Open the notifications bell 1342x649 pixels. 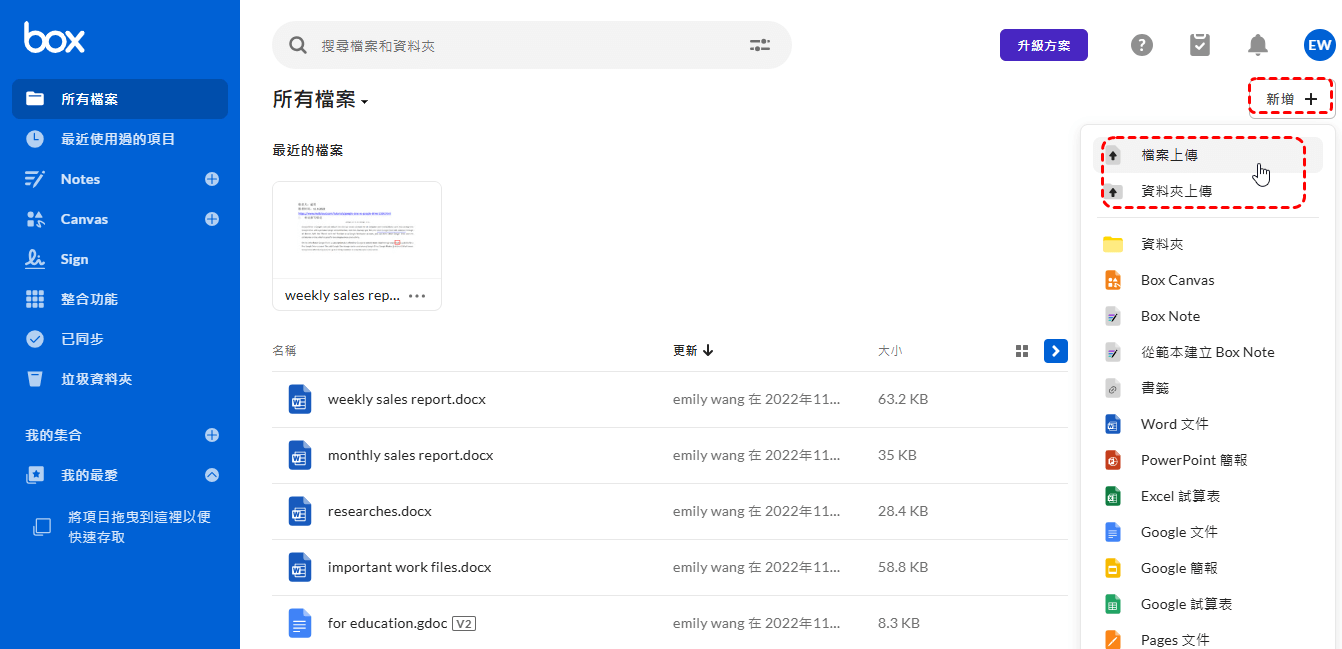[x=1258, y=45]
